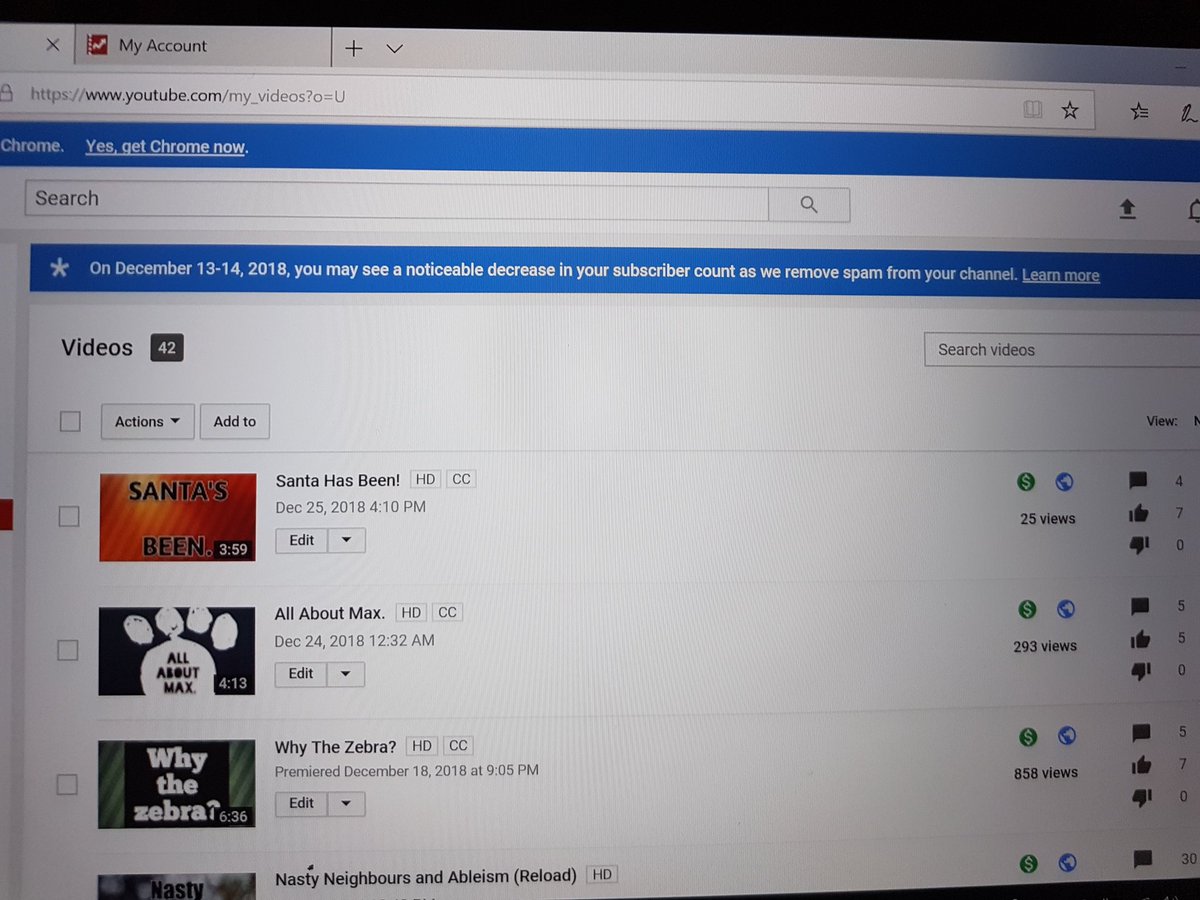This screenshot has width=1200, height=900.
Task: Tick the select-all videos checkbox
Action: [70, 421]
